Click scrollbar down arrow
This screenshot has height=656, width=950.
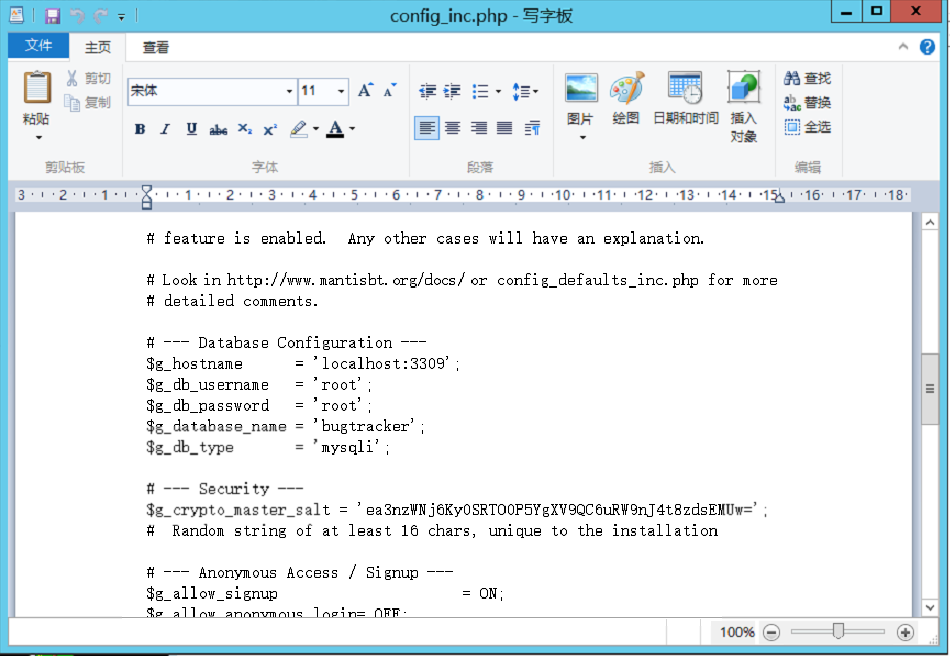click(x=929, y=607)
